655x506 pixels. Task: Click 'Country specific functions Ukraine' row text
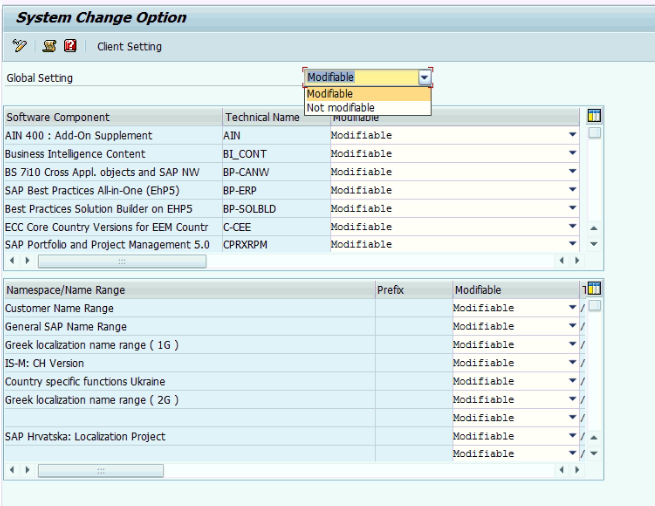tap(85, 381)
